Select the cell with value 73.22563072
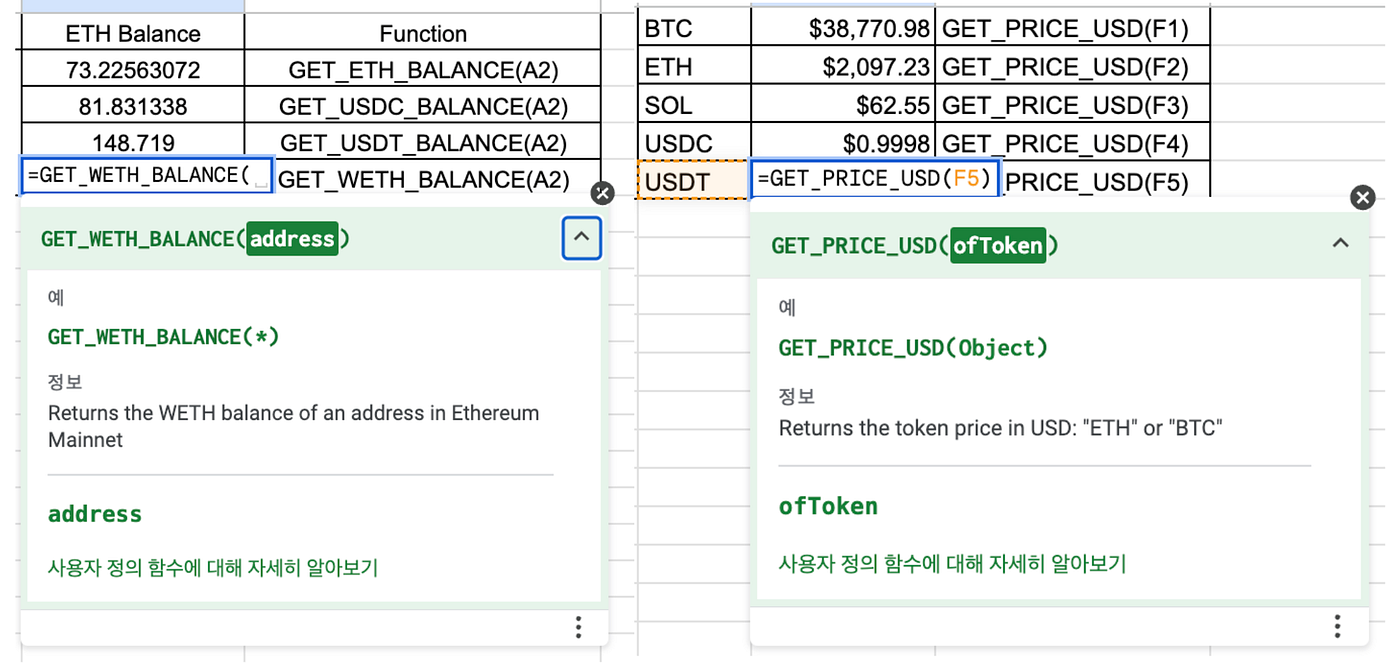This screenshot has width=1400, height=670. tap(133, 70)
